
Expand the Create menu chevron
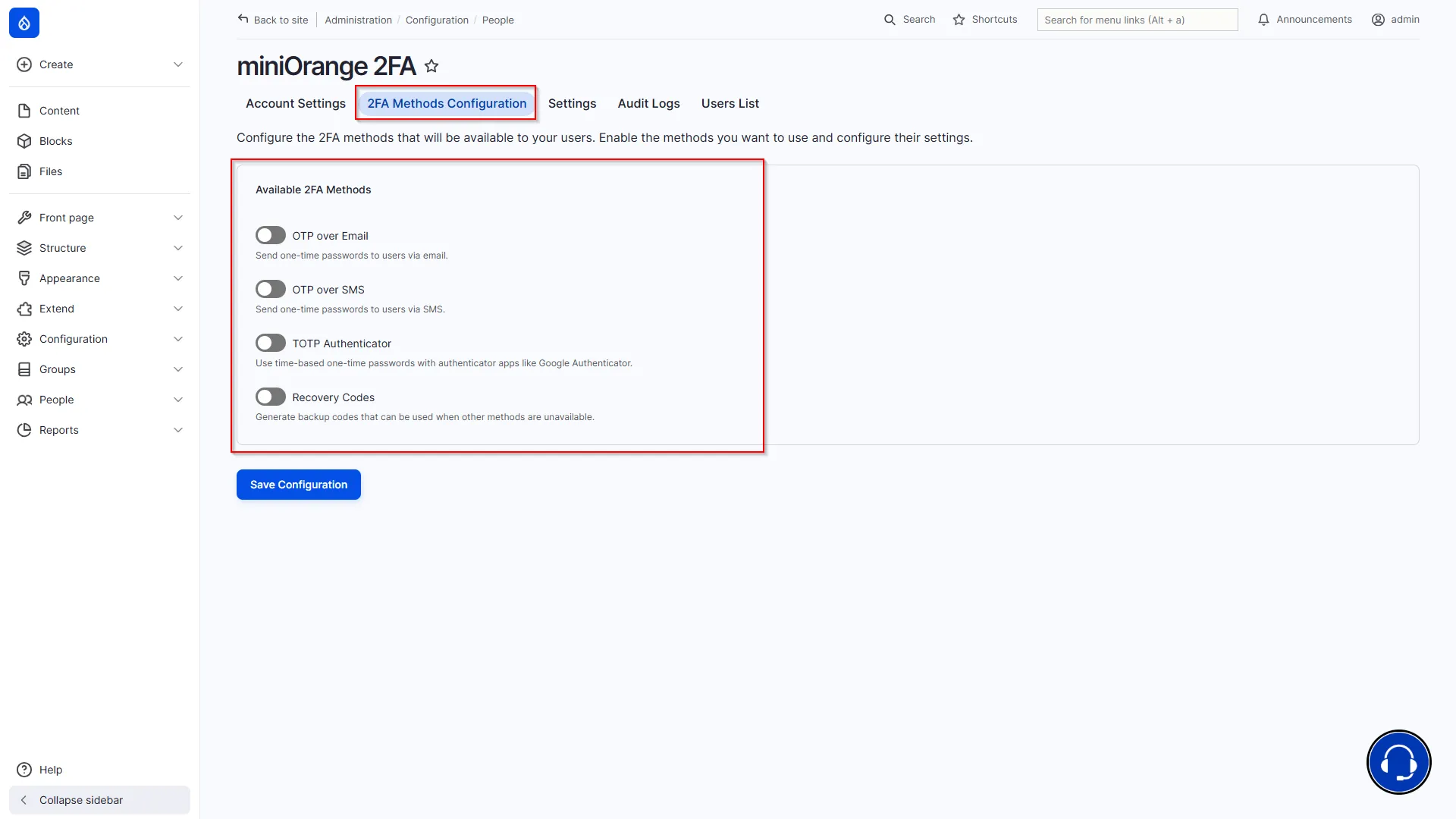tap(178, 64)
